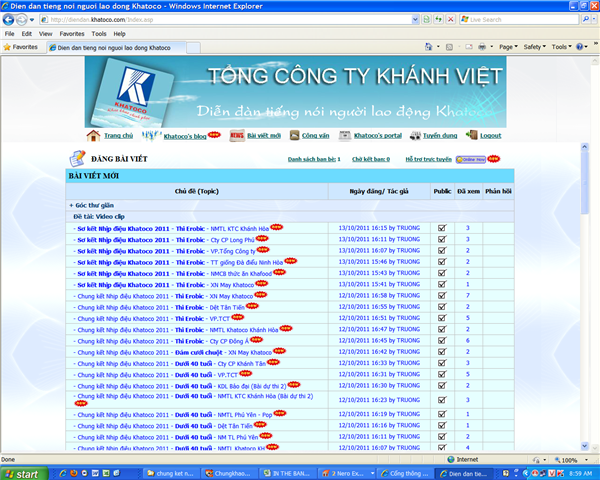Toggle Public checkbox for NMTL KTC Khánh Hòa
600x480 pixels.
pos(442,228)
